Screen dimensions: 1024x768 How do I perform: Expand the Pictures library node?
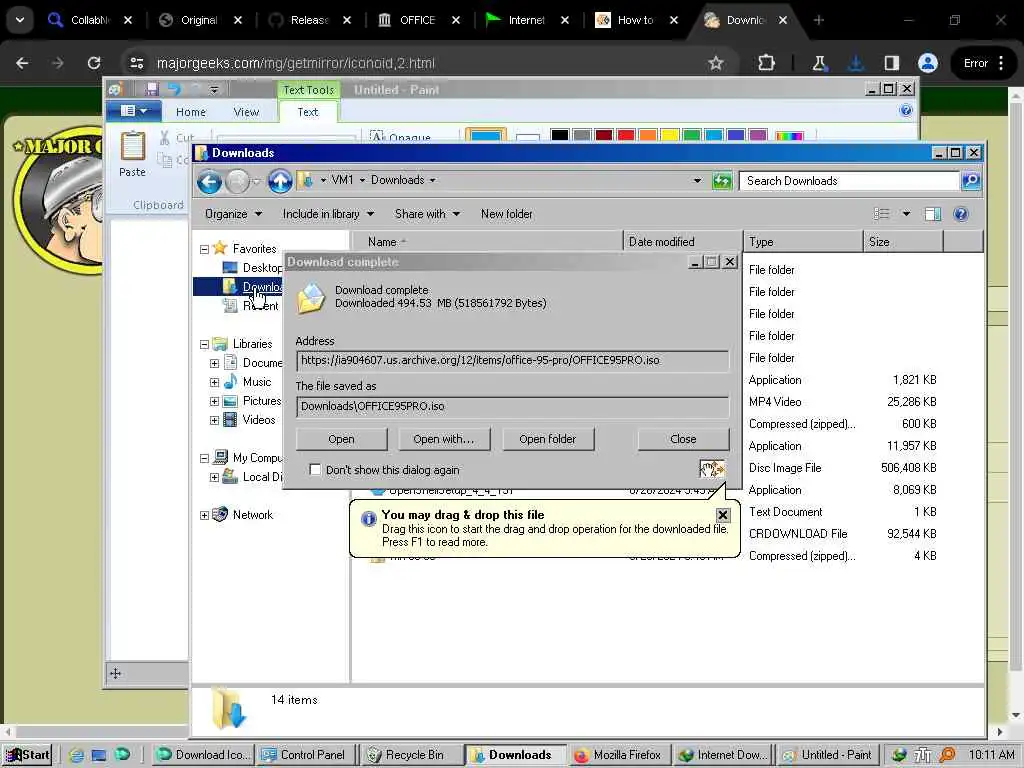(214, 401)
